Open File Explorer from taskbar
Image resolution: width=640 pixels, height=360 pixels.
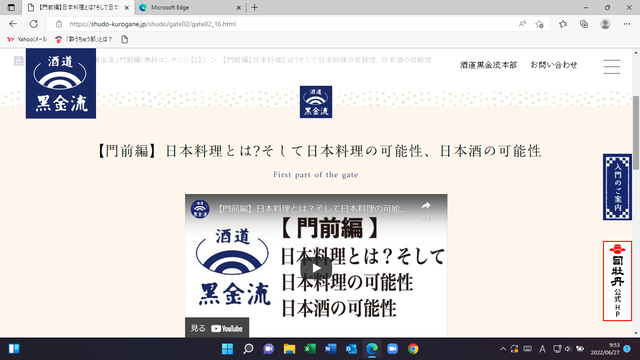(x=289, y=349)
